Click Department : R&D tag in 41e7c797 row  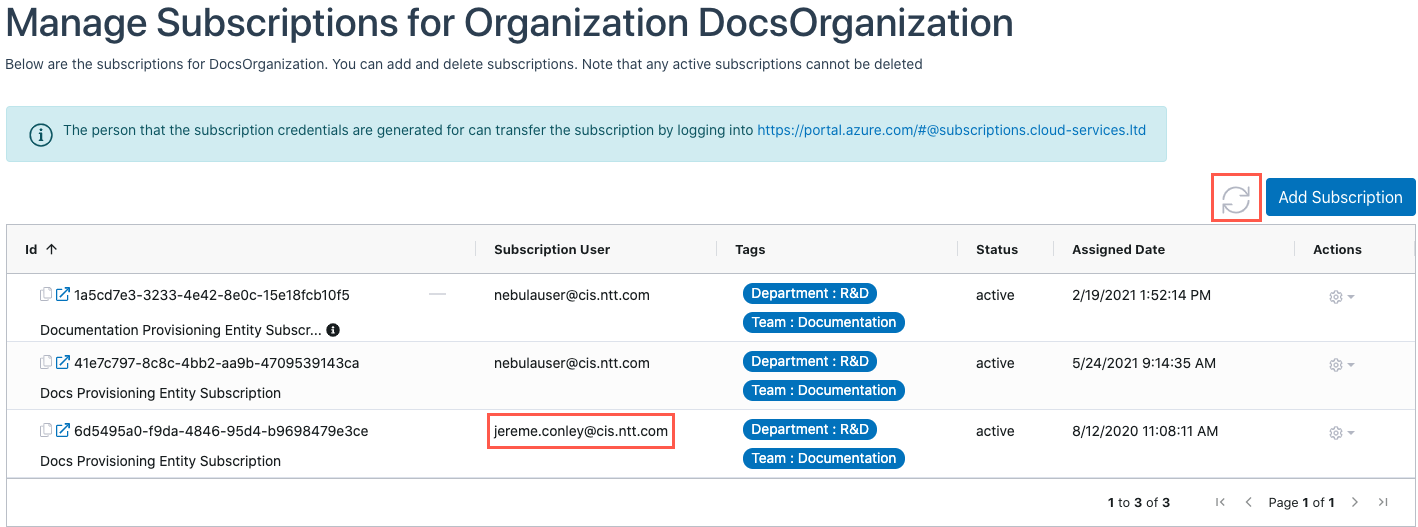point(810,361)
